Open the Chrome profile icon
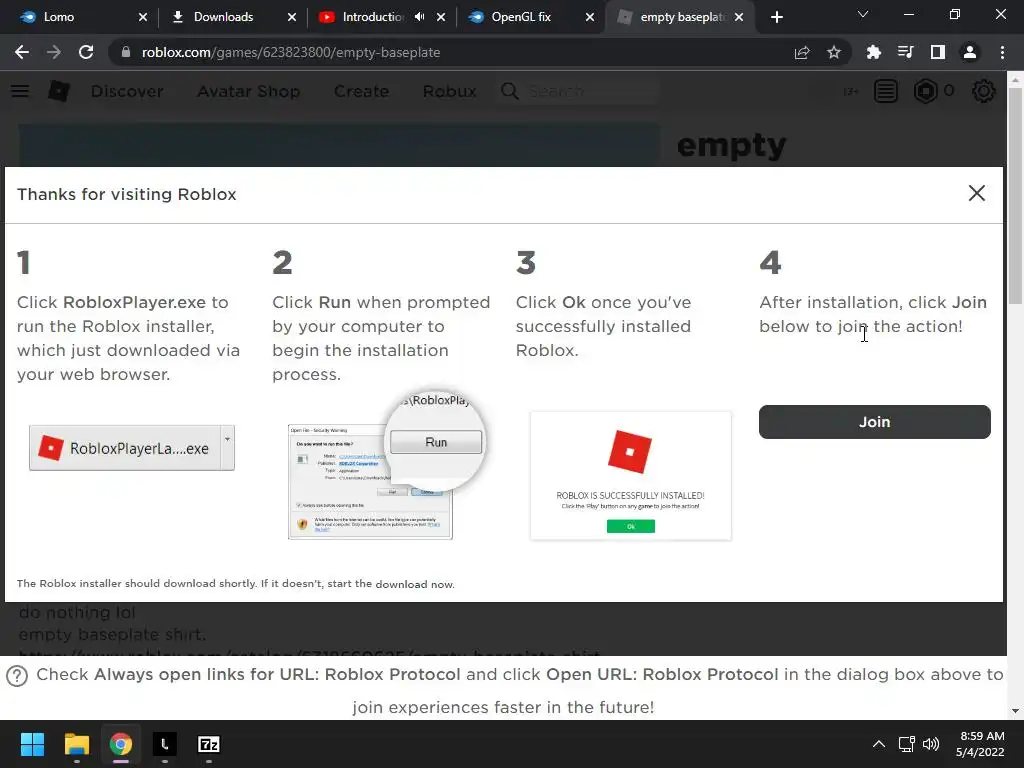This screenshot has height=768, width=1024. coord(970,52)
